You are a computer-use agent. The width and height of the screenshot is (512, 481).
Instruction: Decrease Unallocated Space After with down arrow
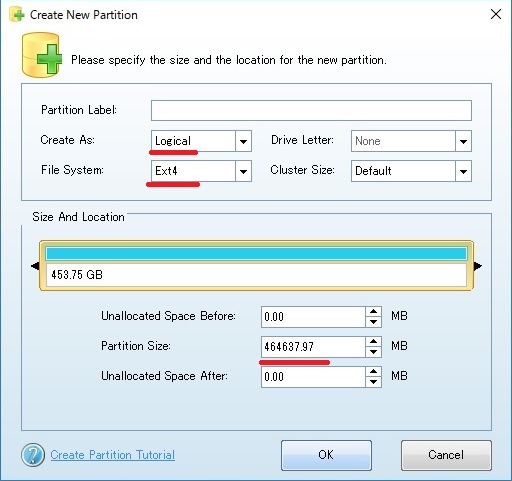click(x=373, y=382)
